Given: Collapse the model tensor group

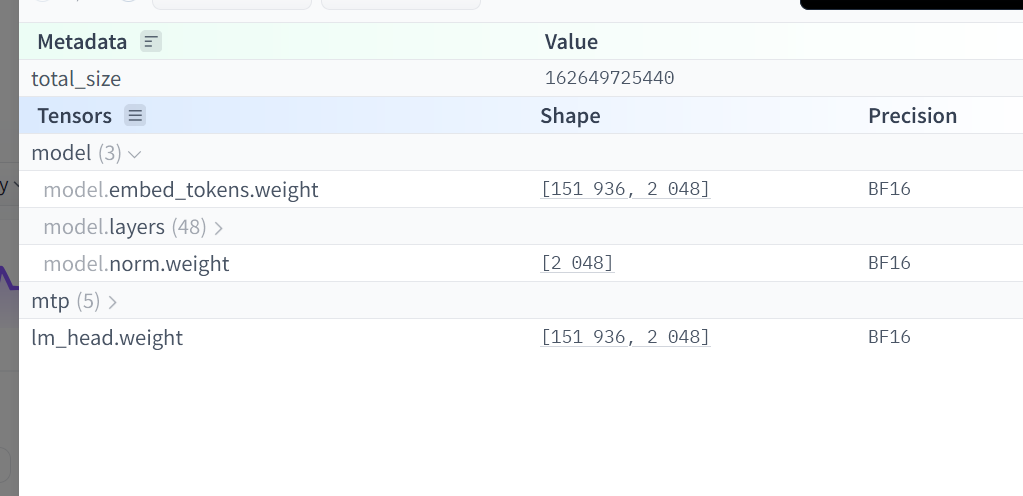Looking at the screenshot, I should [135, 154].
